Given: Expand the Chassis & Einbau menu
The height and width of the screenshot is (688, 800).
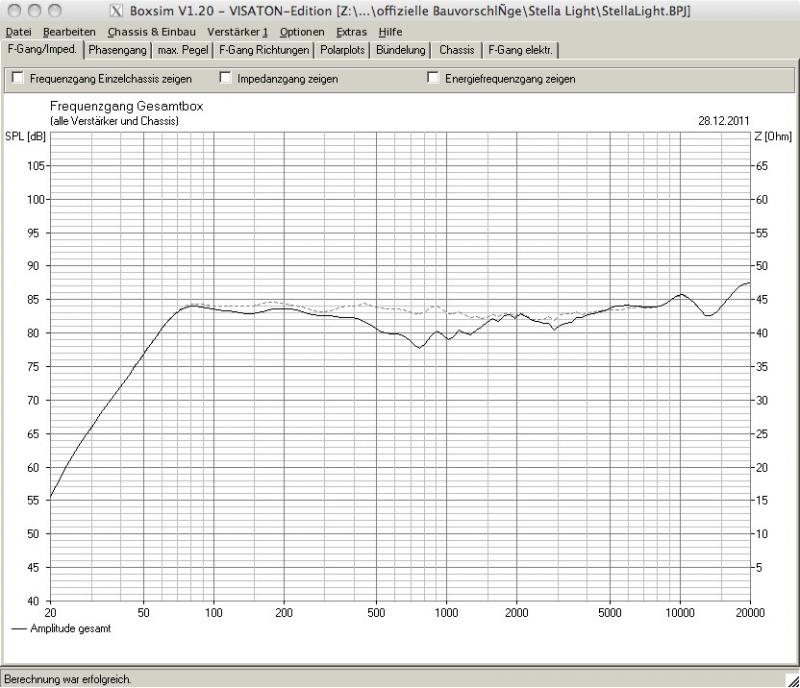Looking at the screenshot, I should (151, 32).
